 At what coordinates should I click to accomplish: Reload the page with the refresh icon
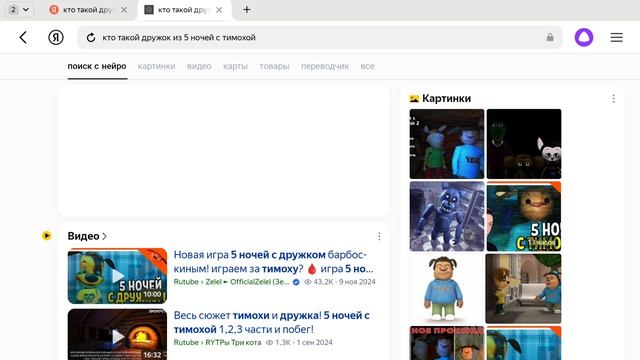pyautogui.click(x=91, y=38)
